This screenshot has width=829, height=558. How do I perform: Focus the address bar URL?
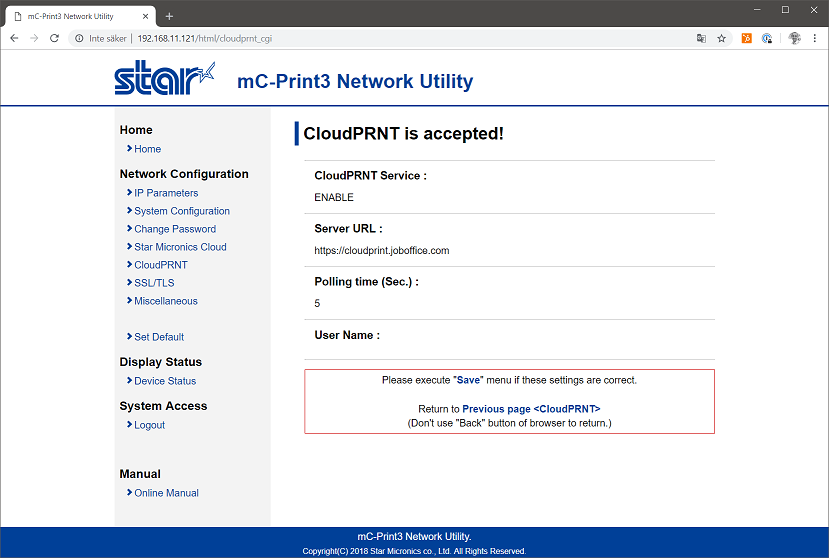click(205, 38)
